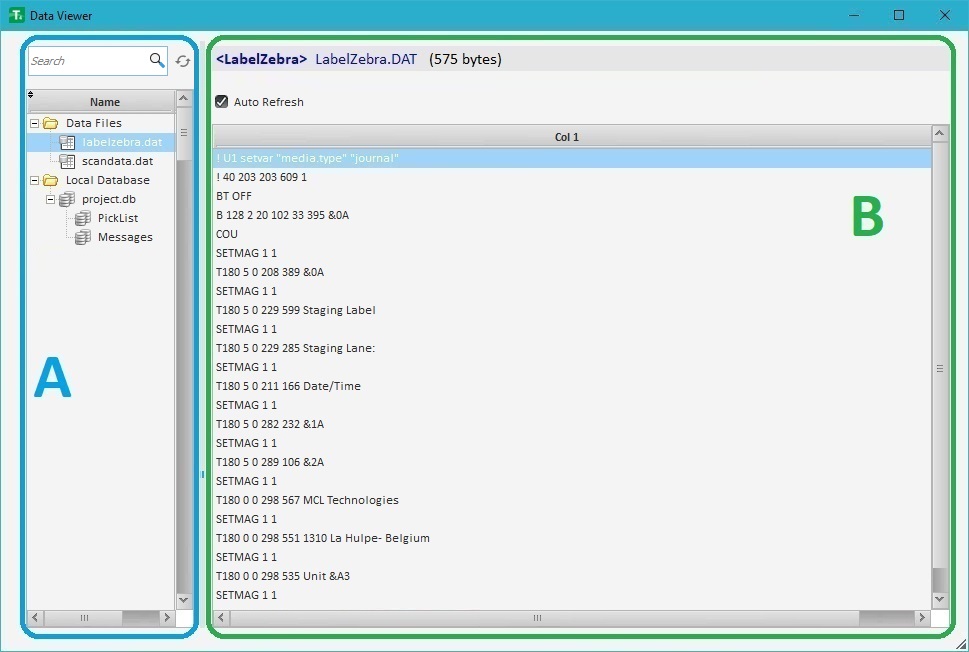The width and height of the screenshot is (969, 652).
Task: Click the Messages table icon
Action: [x=83, y=237]
